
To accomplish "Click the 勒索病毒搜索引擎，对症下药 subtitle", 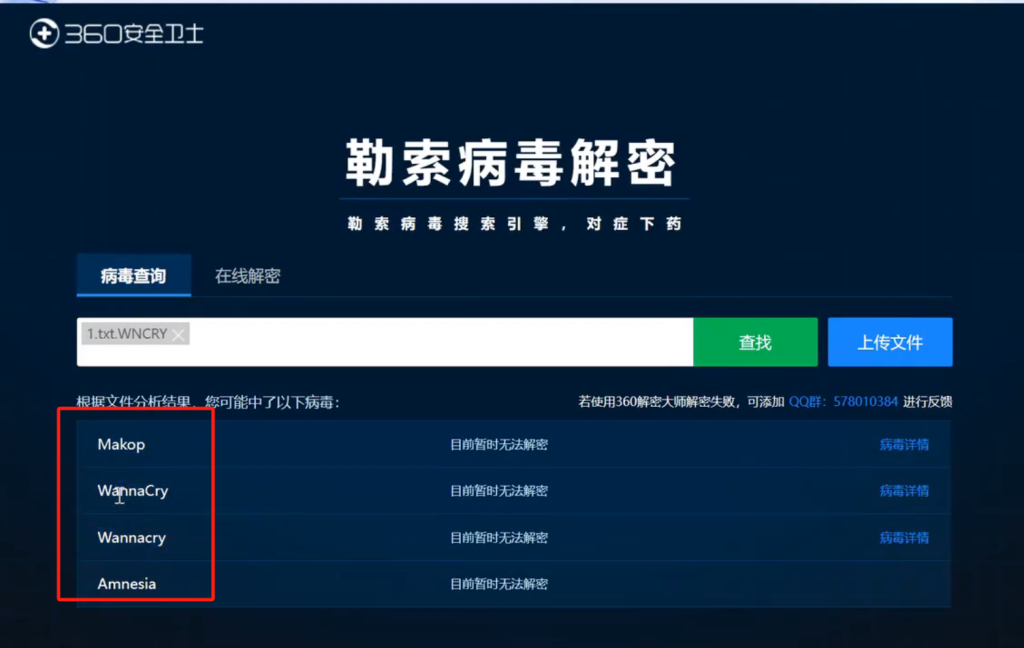I will 515,224.
